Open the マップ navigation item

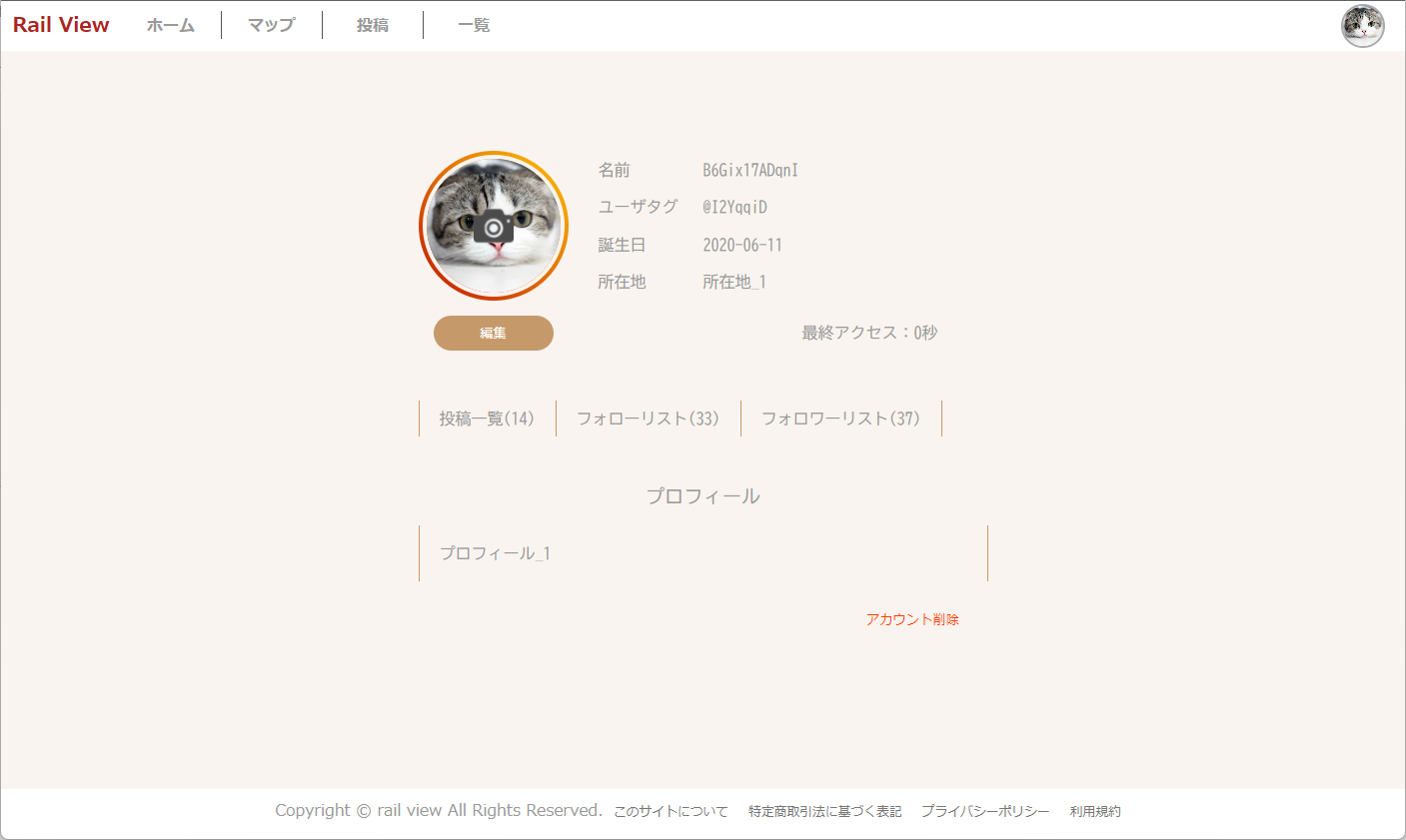coord(272,25)
